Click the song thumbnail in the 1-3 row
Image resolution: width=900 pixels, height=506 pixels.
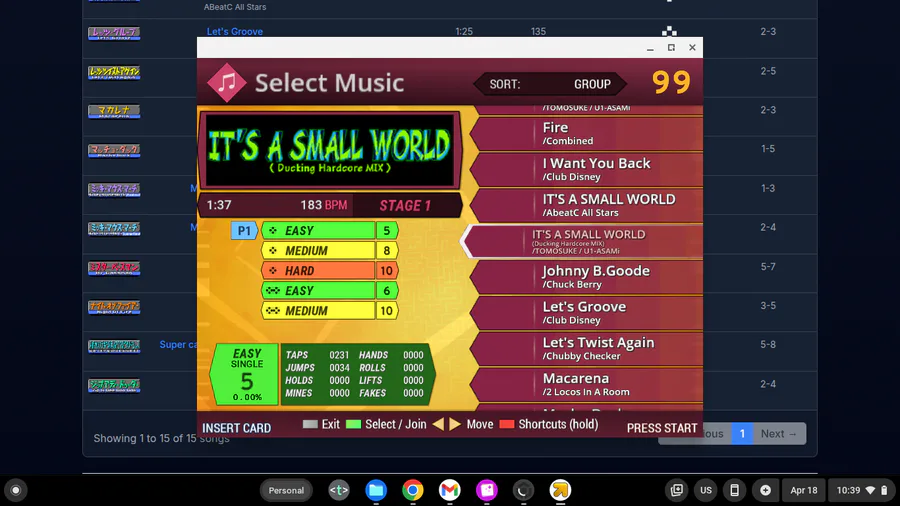coord(114,189)
